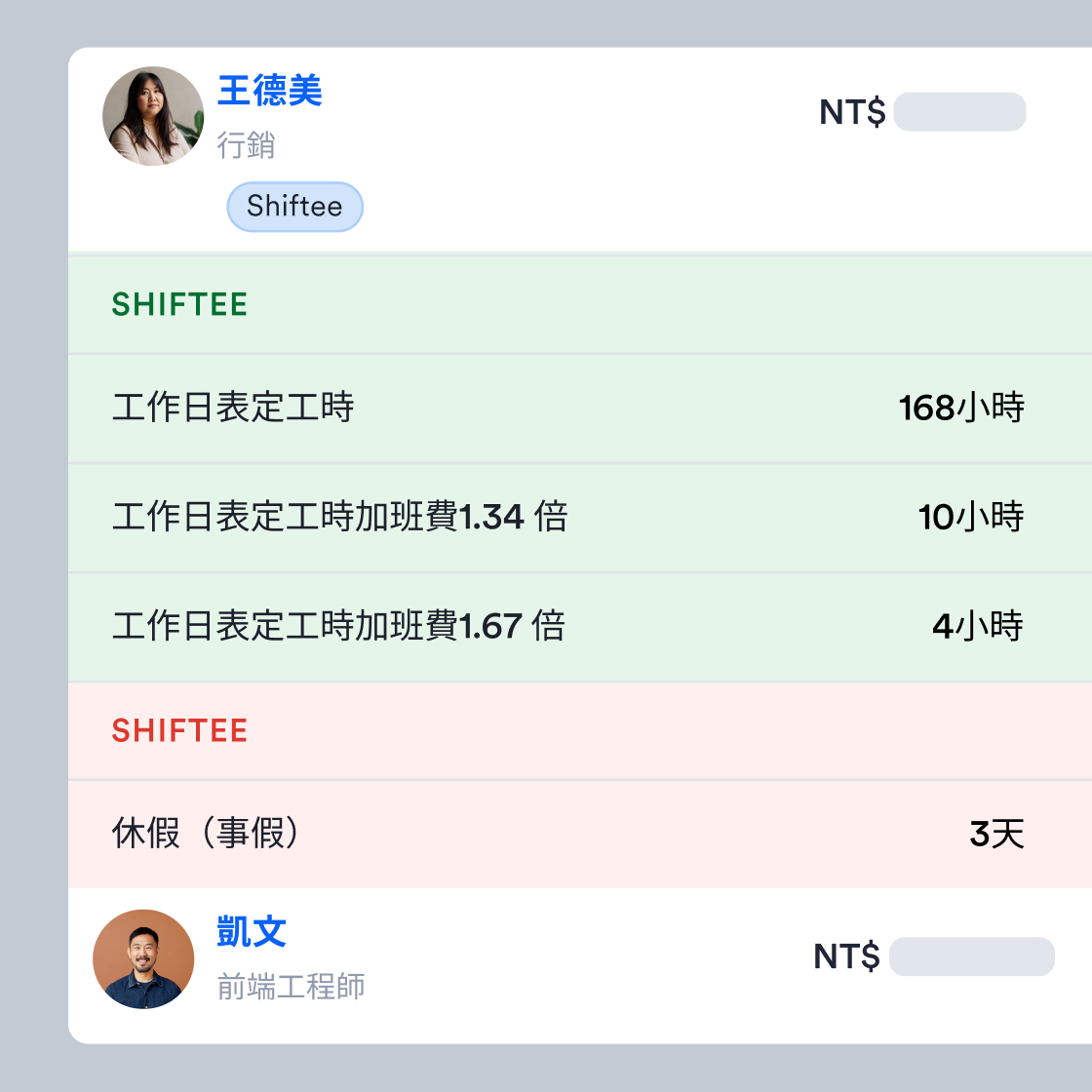Select the 168小時 hours value
The width and height of the screenshot is (1092, 1092).
(x=960, y=409)
